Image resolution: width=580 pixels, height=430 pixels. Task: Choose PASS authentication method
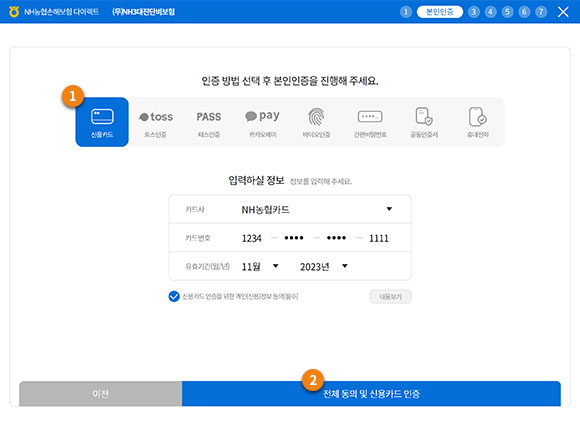coord(209,123)
